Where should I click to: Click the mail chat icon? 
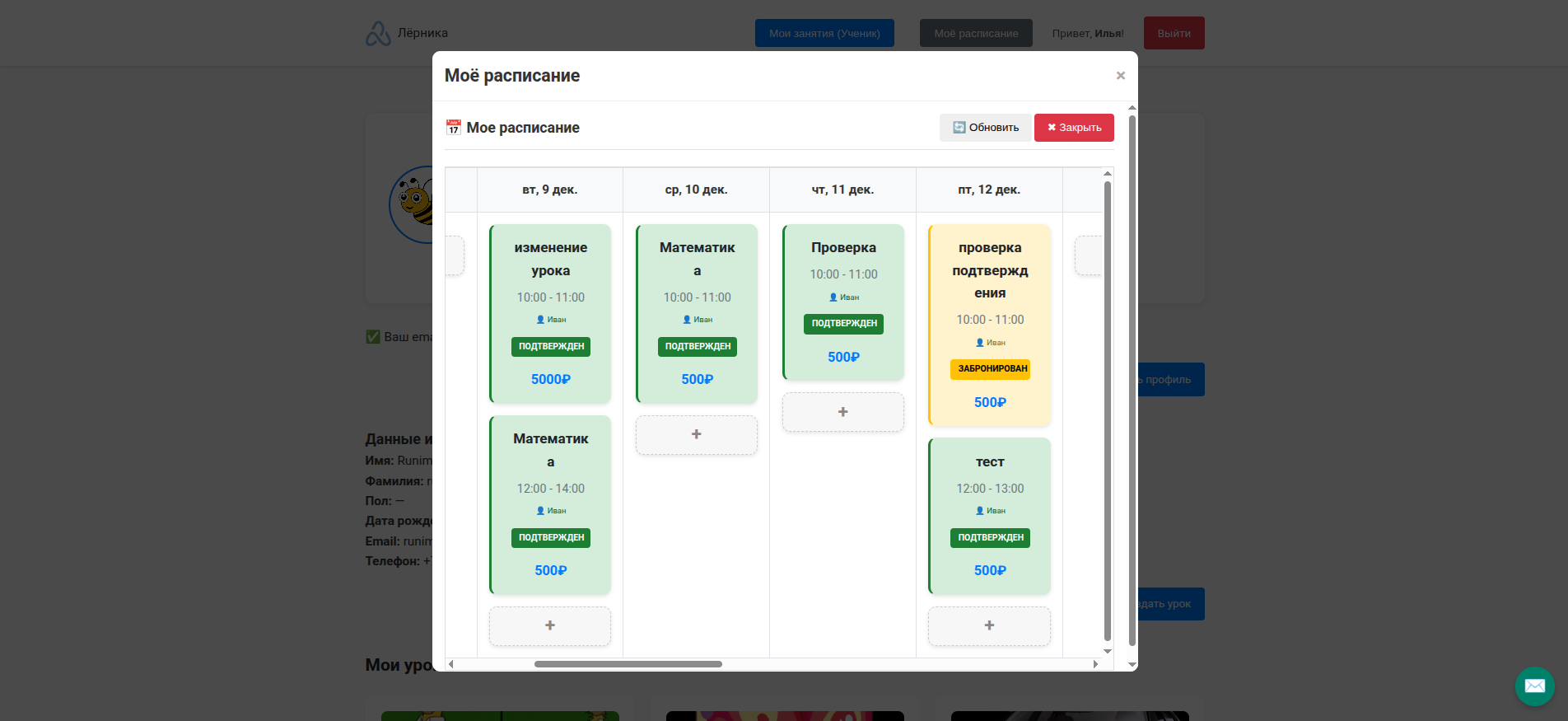pos(1534,686)
